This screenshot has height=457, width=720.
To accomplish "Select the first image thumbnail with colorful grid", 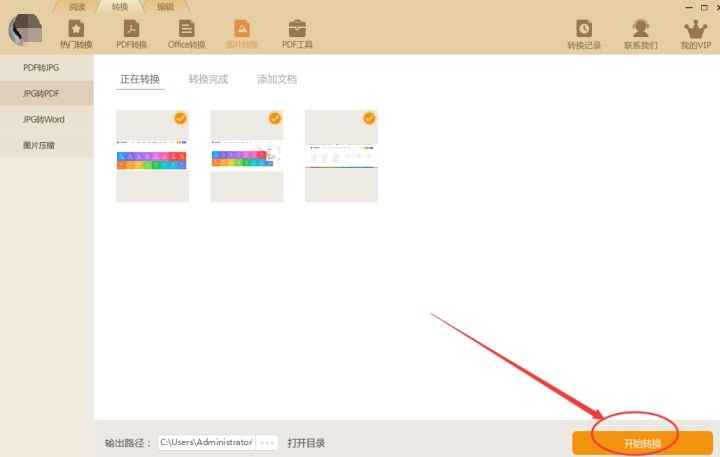I will click(x=152, y=156).
